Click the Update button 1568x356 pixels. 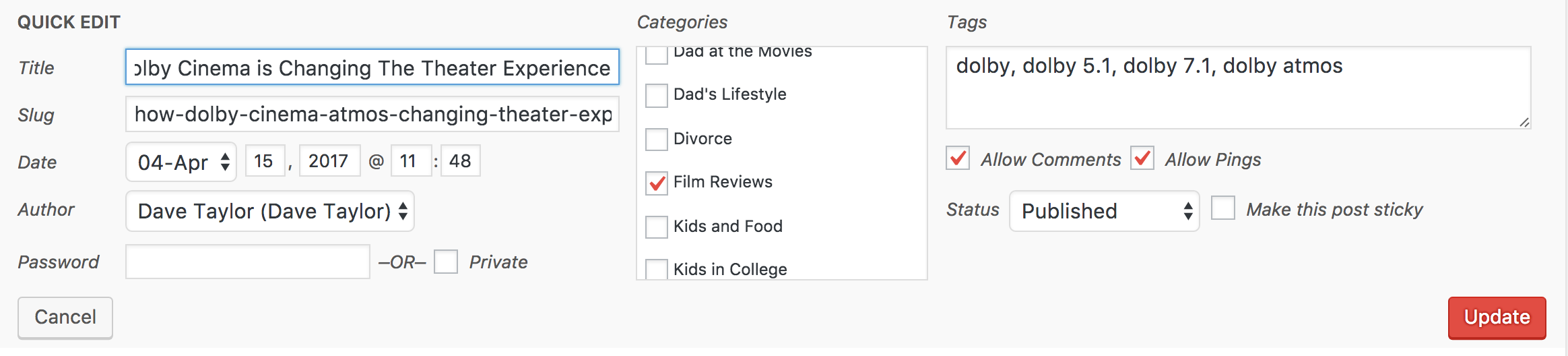click(x=1497, y=318)
